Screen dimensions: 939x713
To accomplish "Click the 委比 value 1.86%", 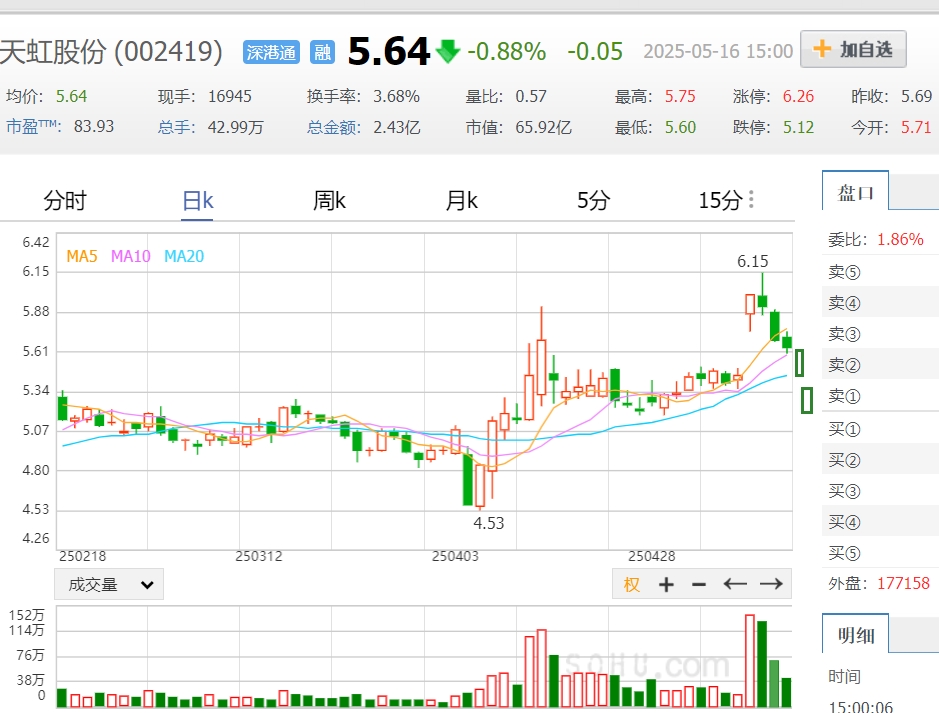I will click(x=900, y=239).
